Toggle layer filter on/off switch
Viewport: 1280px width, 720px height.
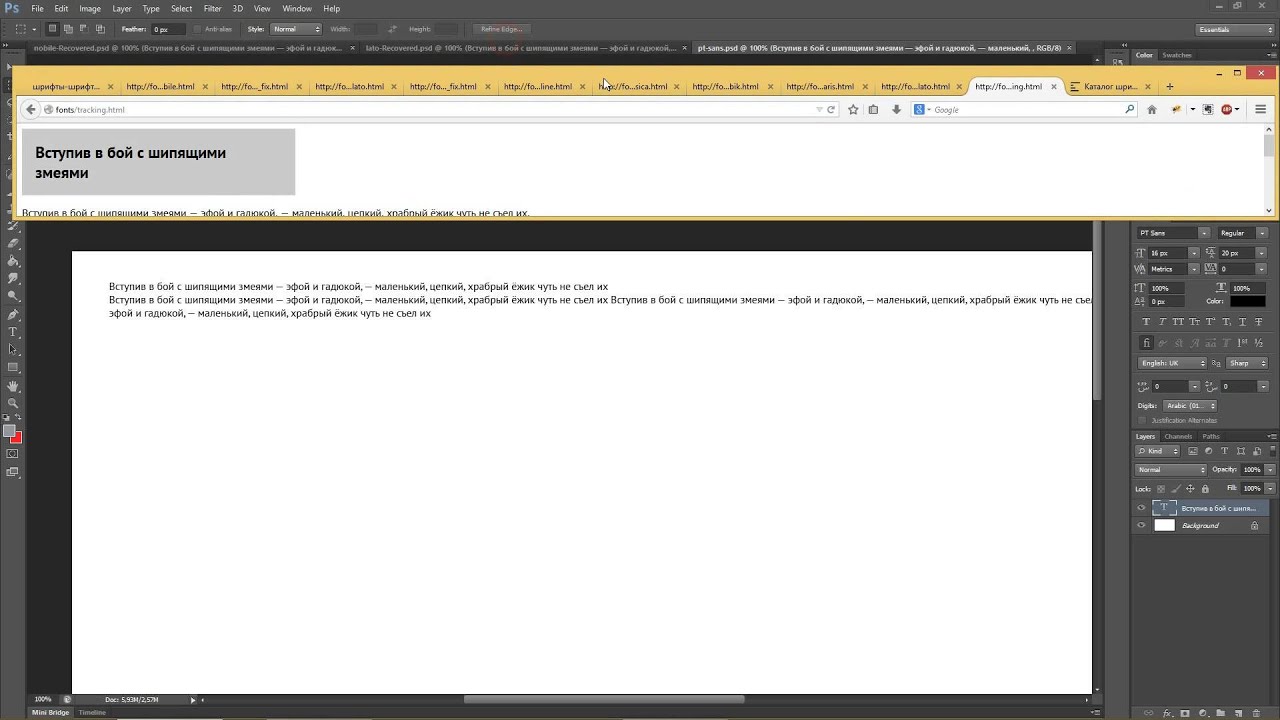1273,451
